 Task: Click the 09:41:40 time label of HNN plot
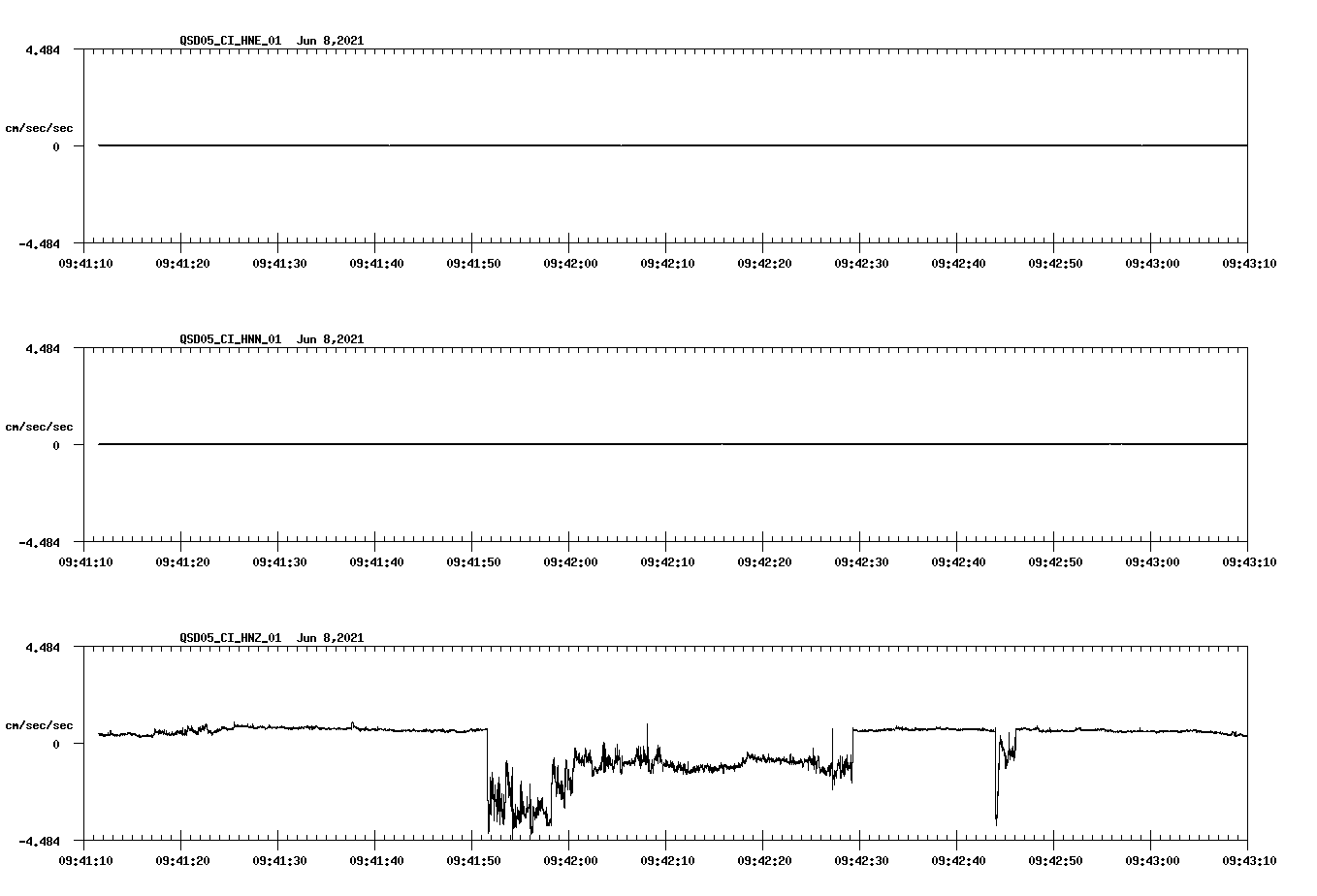[x=376, y=561]
